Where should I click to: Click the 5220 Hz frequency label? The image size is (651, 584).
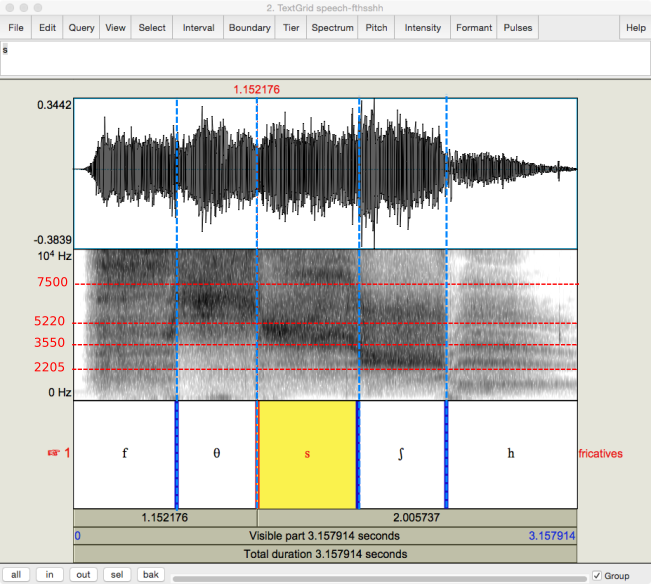50,321
